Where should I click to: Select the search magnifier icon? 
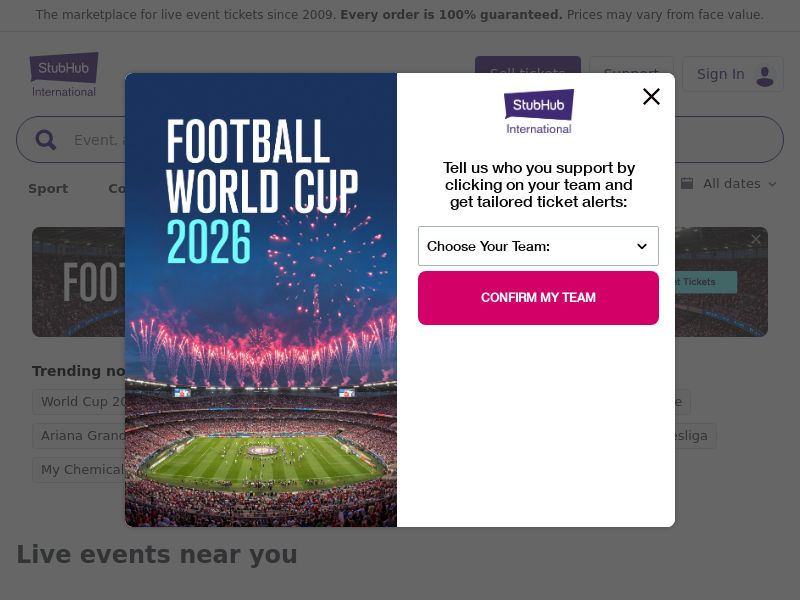tap(46, 139)
